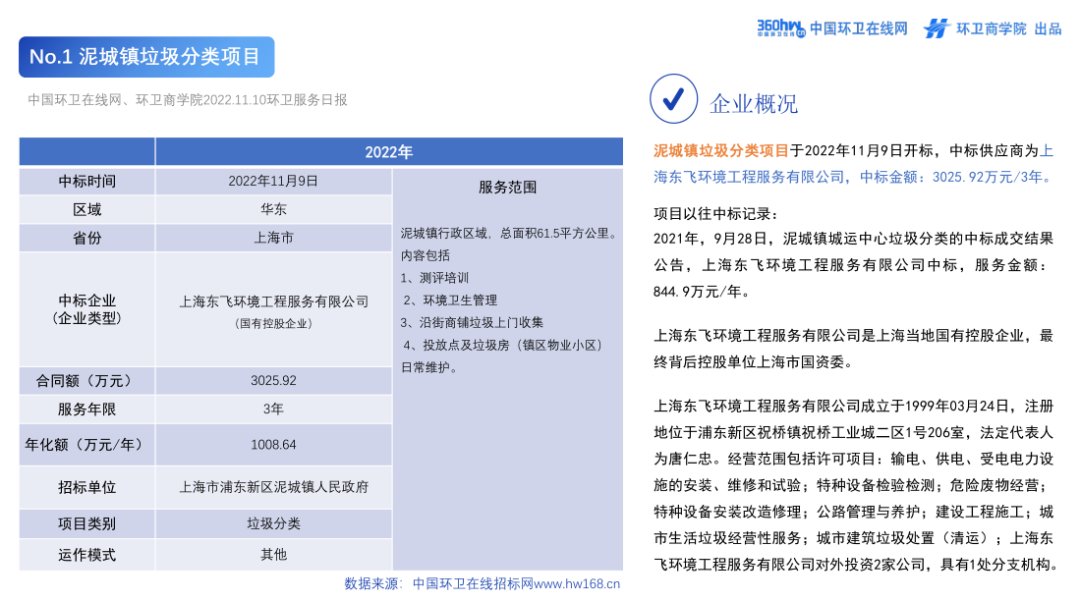Click the 项目以往中标记录 line
The image size is (1080, 601).
(716, 214)
